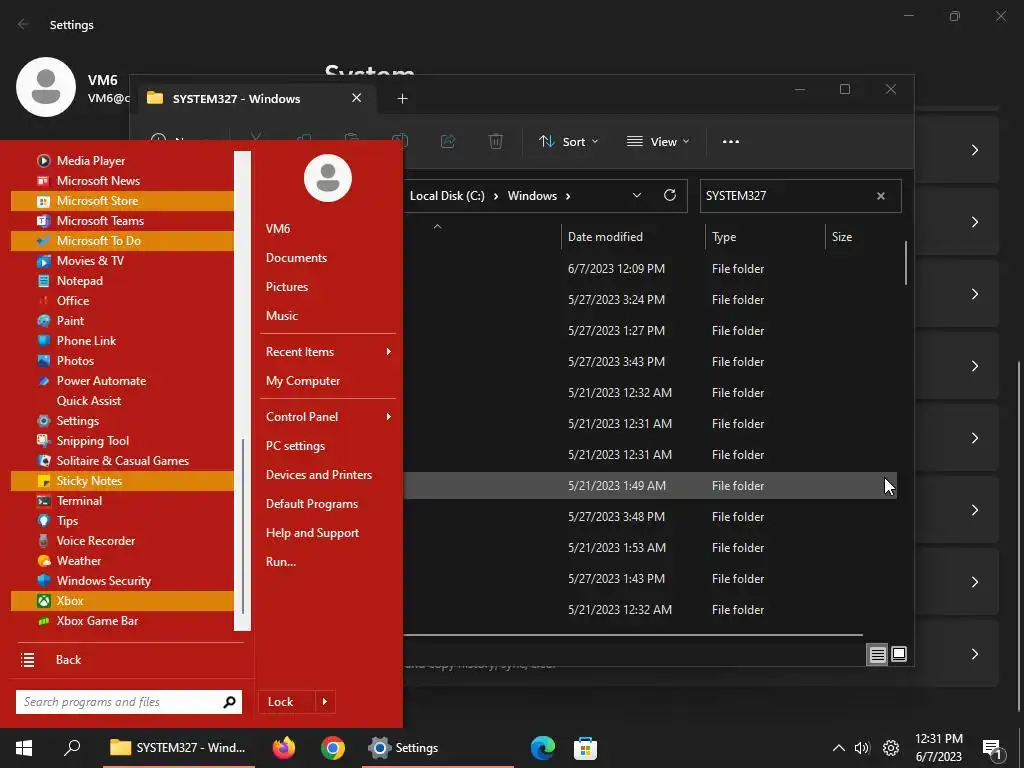The image size is (1024, 768).
Task: Click the Windows Start button
Action: (24, 748)
